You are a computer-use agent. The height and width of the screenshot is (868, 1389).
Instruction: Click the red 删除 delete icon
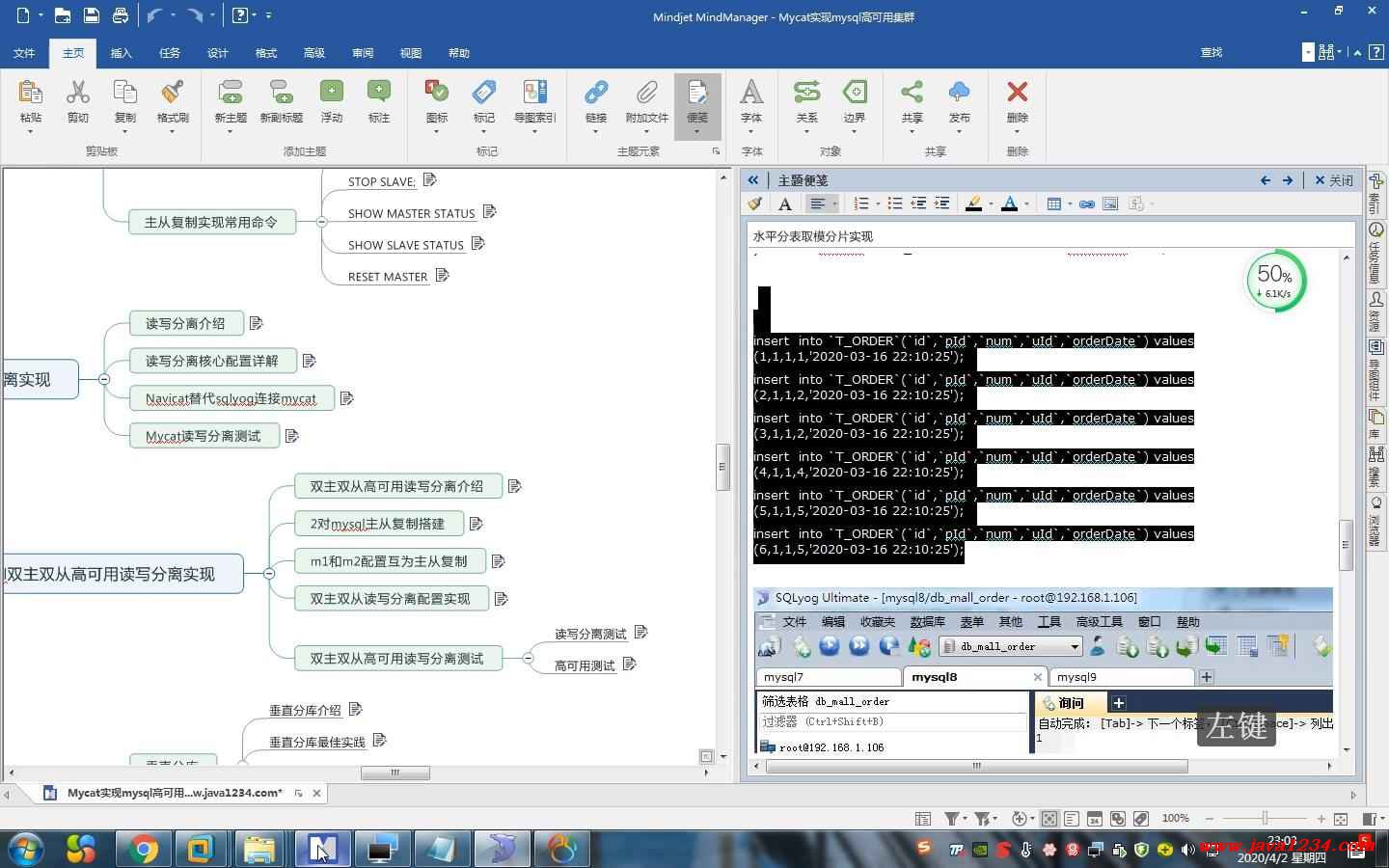point(1017,93)
